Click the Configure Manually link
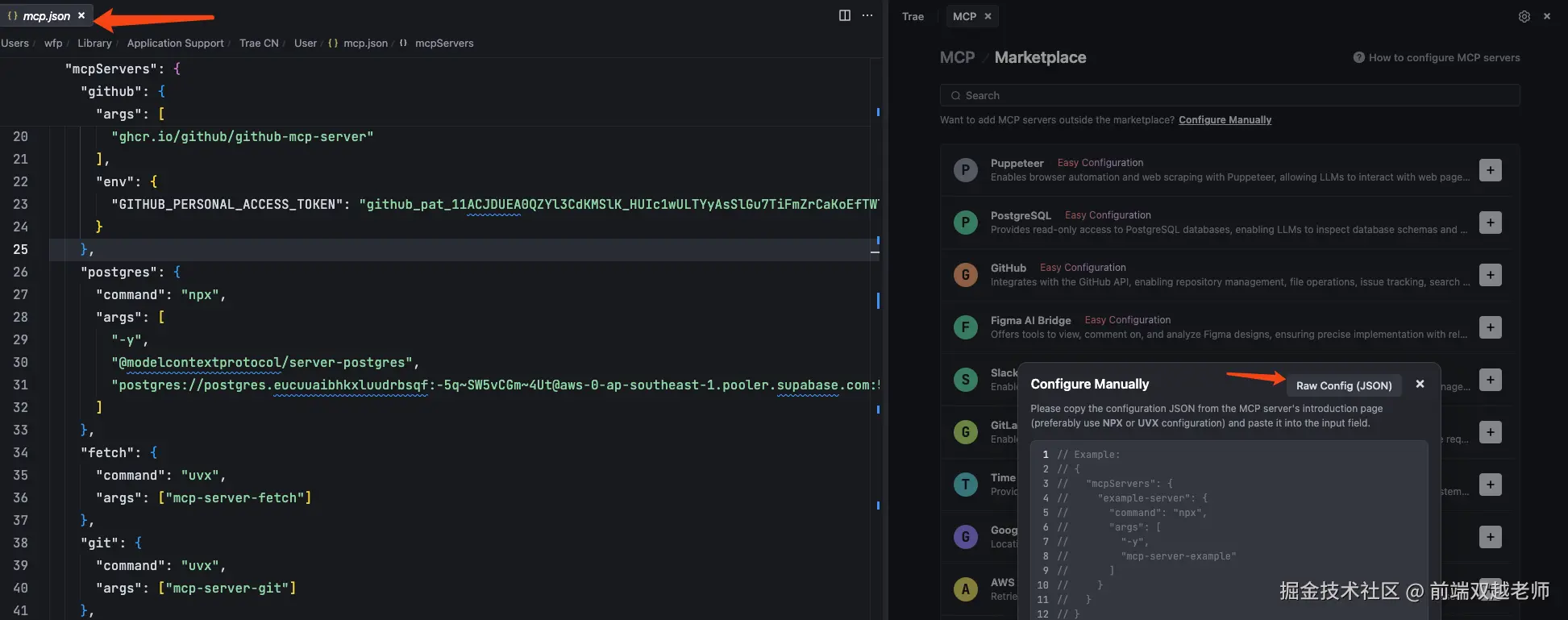Screen dimensions: 1568x620 point(1225,120)
